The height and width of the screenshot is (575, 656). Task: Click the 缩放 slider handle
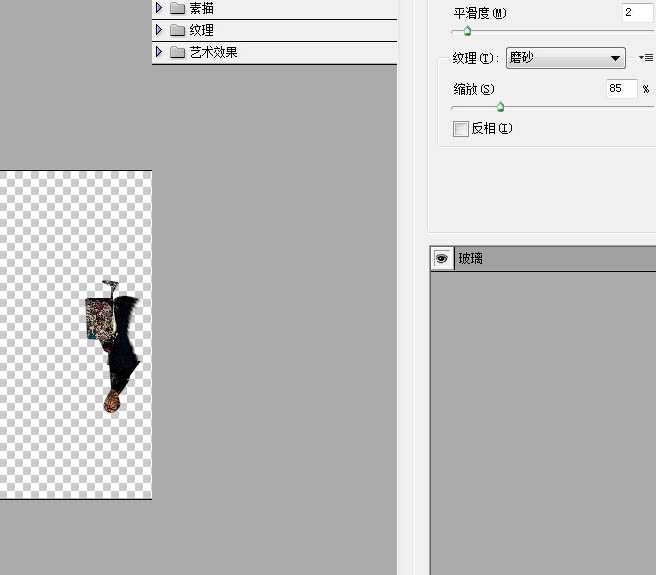(x=500, y=107)
